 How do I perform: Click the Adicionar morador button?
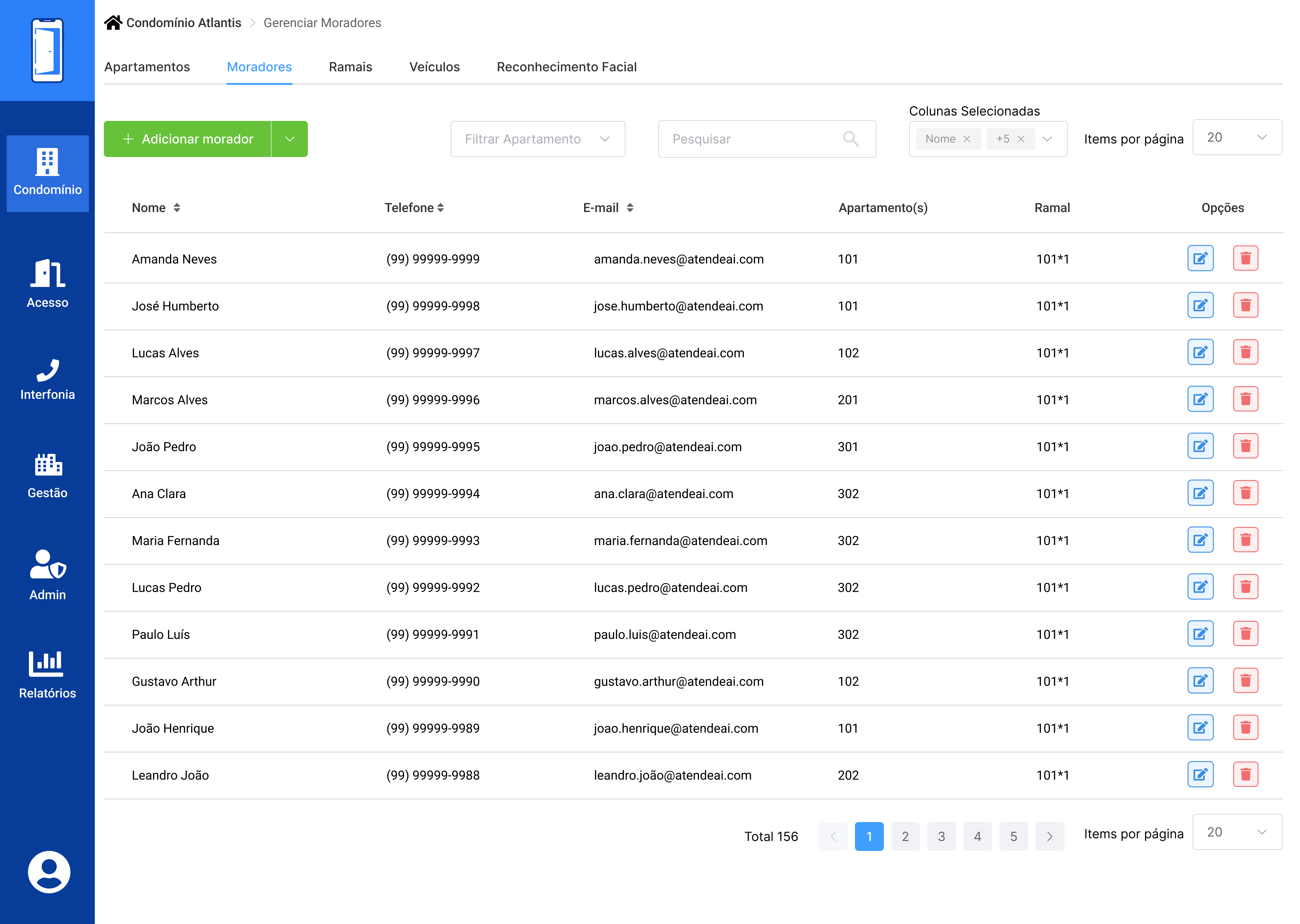(x=187, y=139)
